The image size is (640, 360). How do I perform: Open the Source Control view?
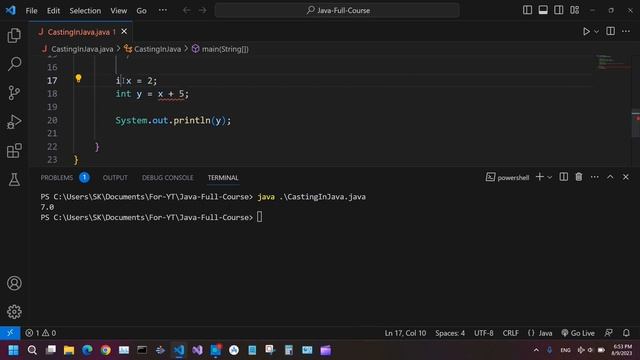[x=14, y=93]
